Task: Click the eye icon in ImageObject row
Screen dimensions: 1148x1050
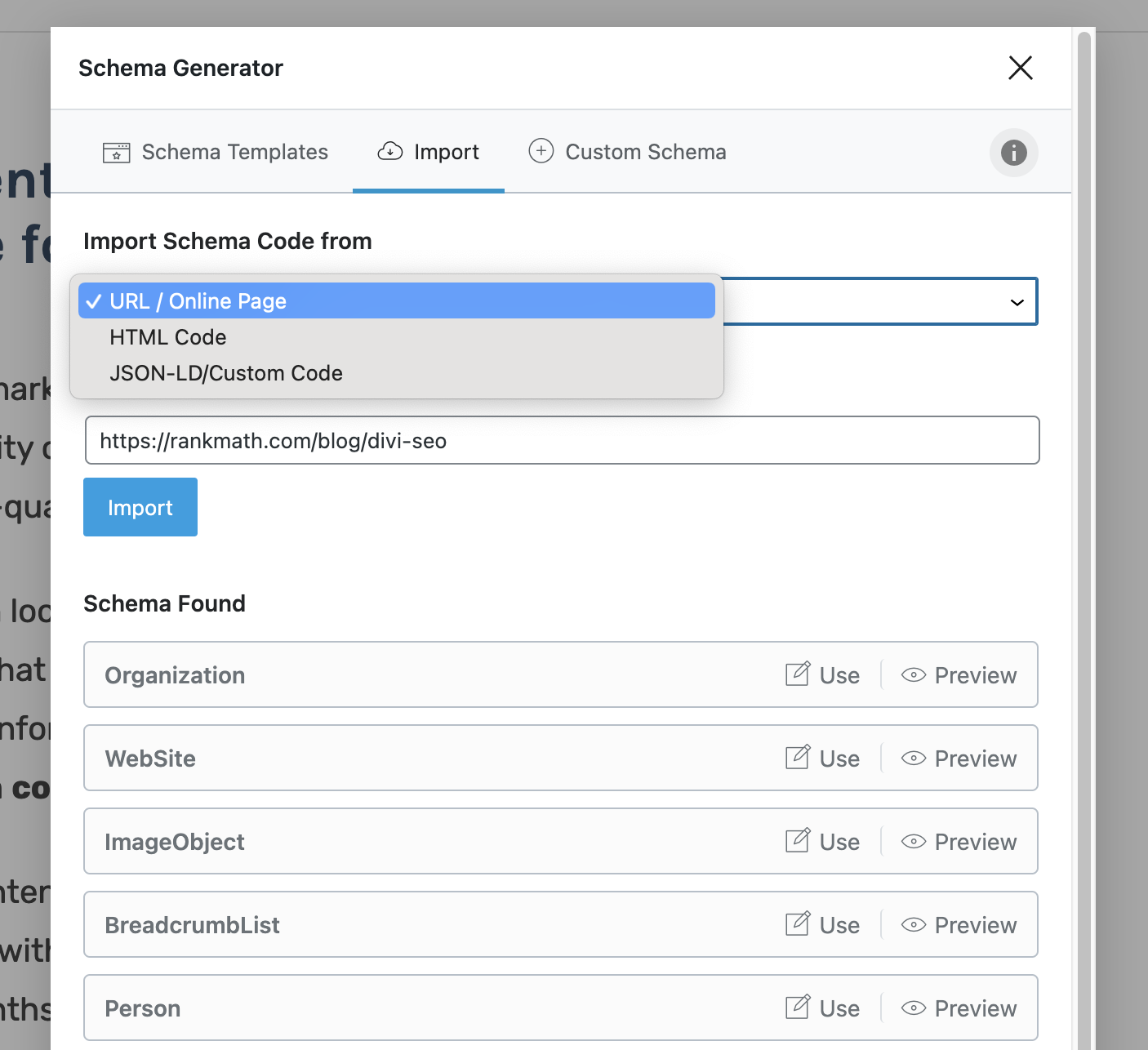Action: point(914,842)
